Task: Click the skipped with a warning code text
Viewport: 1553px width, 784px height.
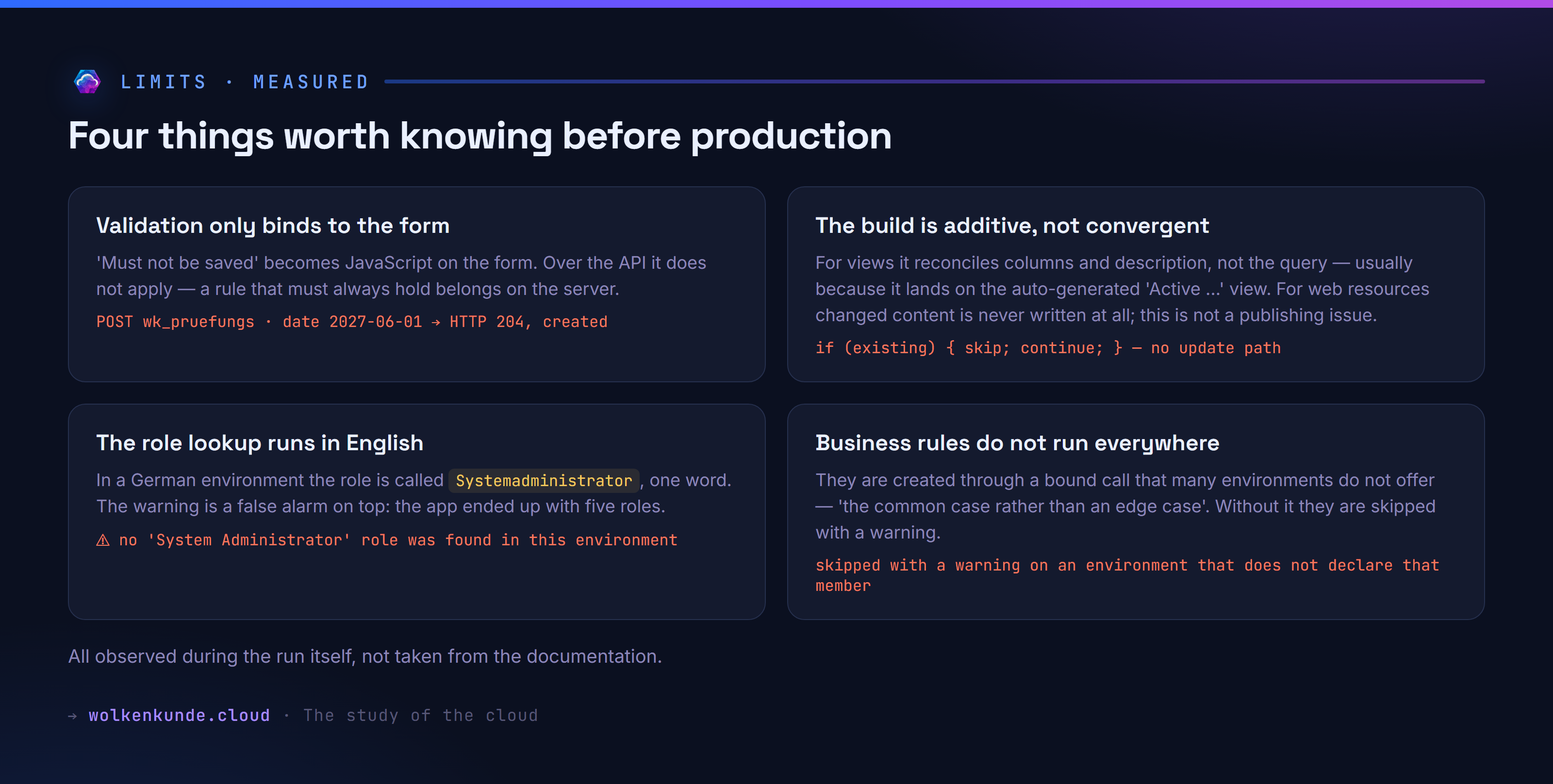Action: point(1127,575)
